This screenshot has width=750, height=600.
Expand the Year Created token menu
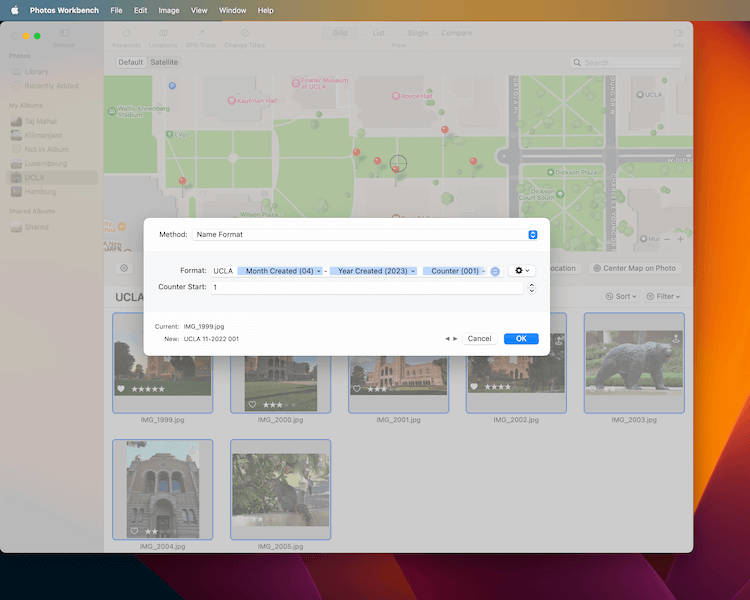(413, 271)
